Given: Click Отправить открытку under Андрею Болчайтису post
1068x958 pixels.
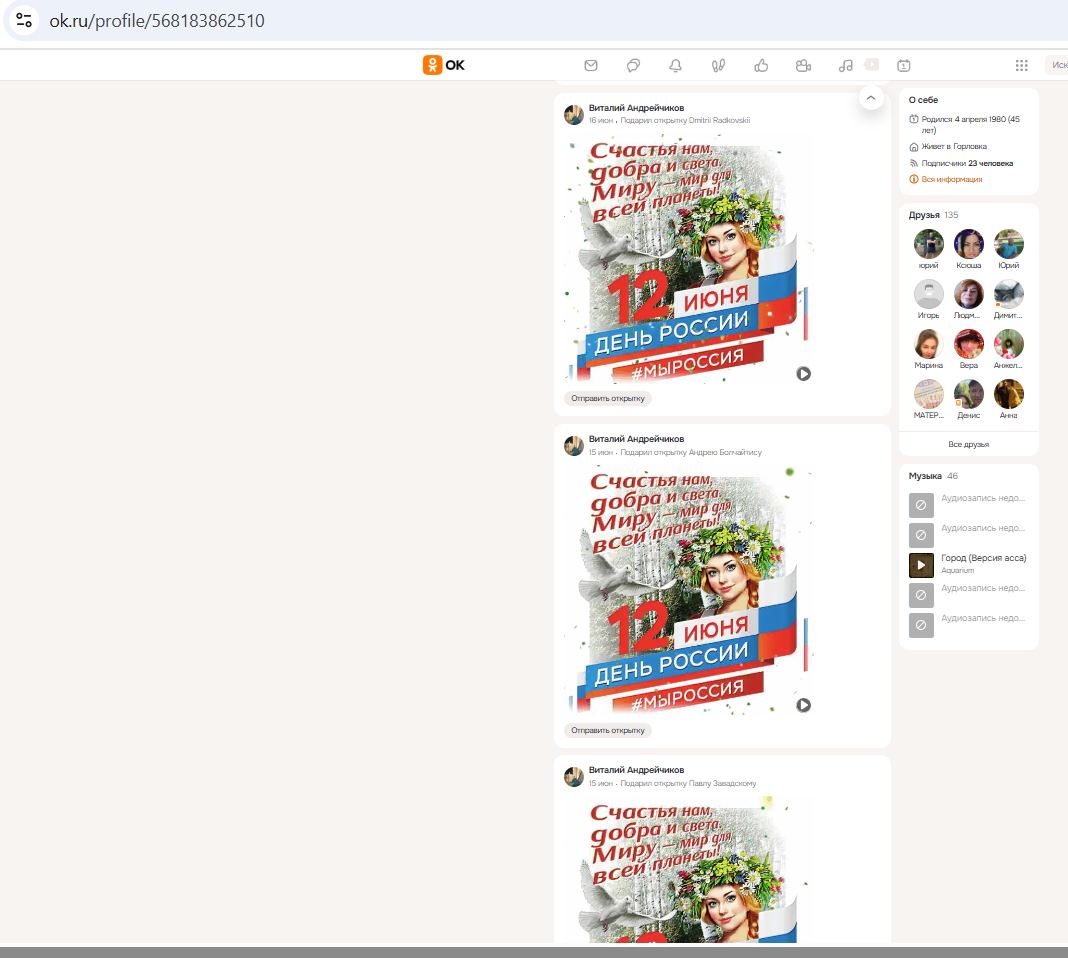Looking at the screenshot, I should (608, 730).
